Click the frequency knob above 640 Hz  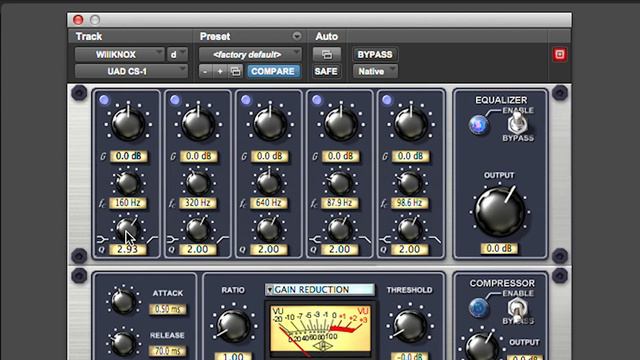[269, 183]
